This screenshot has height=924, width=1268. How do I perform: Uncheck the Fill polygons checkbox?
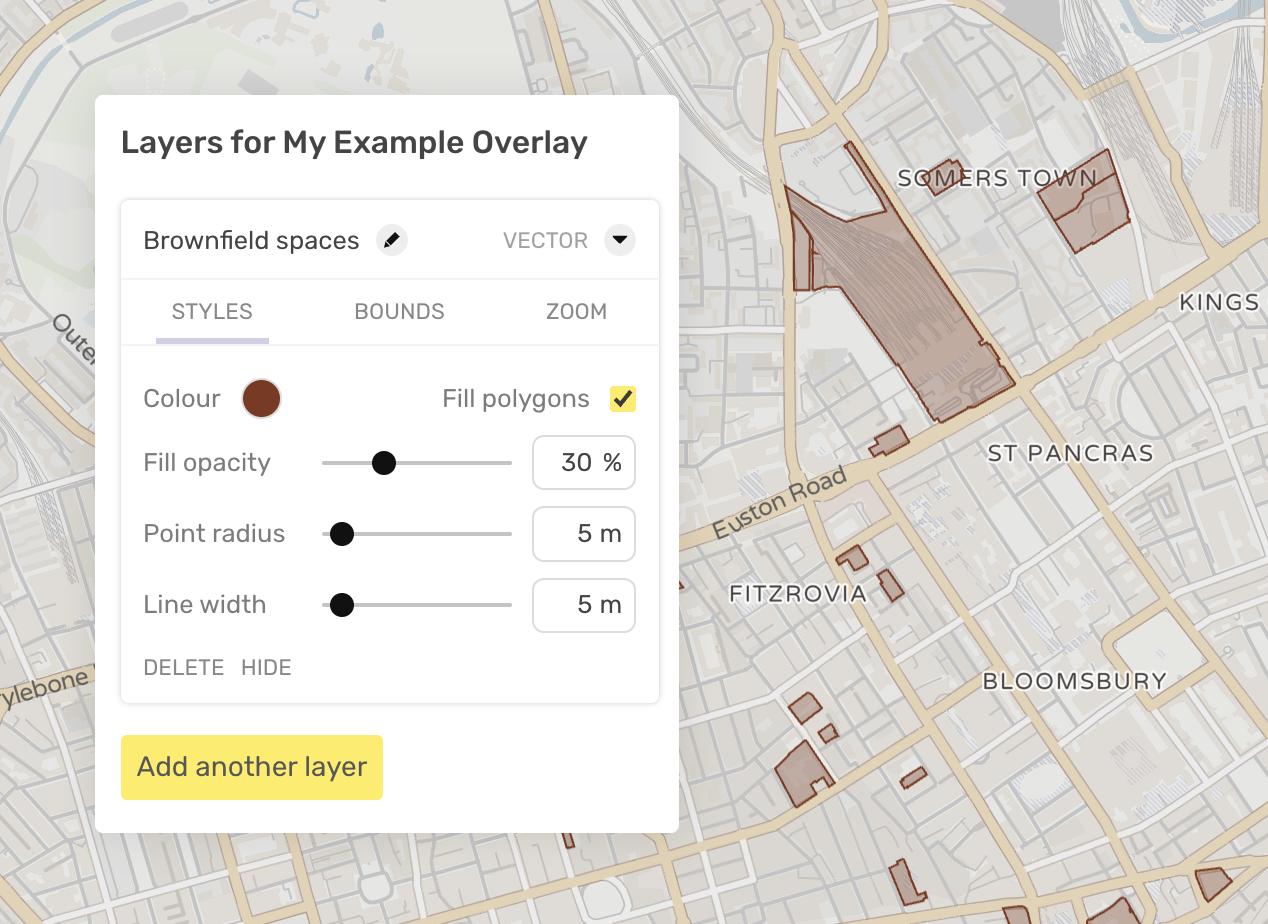coord(623,399)
